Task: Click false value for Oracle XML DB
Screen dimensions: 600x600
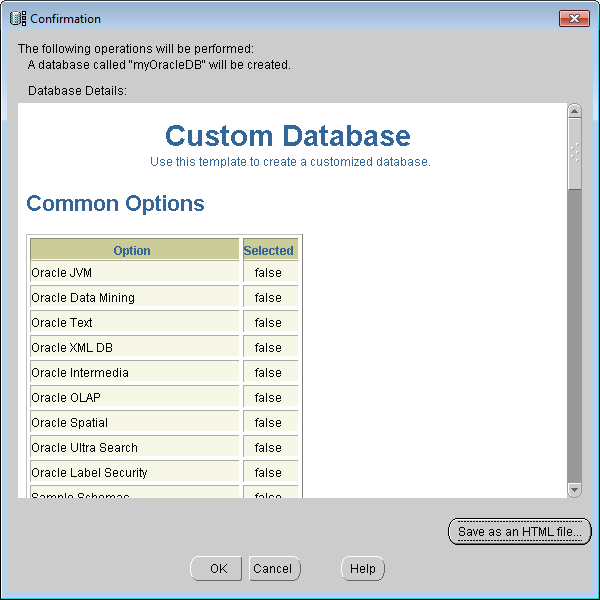Action: coord(268,347)
